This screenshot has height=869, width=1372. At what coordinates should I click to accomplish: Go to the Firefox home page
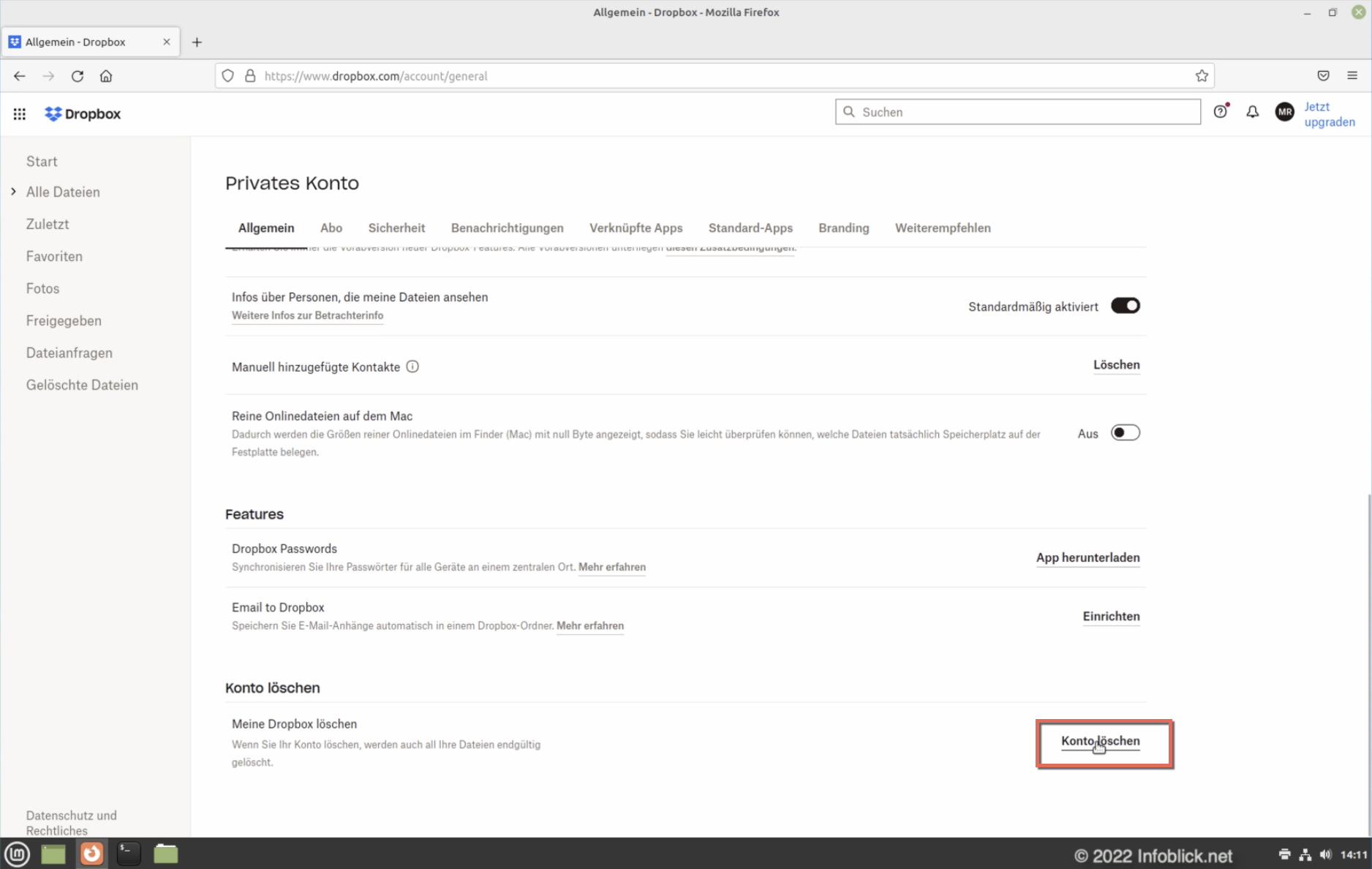point(106,76)
